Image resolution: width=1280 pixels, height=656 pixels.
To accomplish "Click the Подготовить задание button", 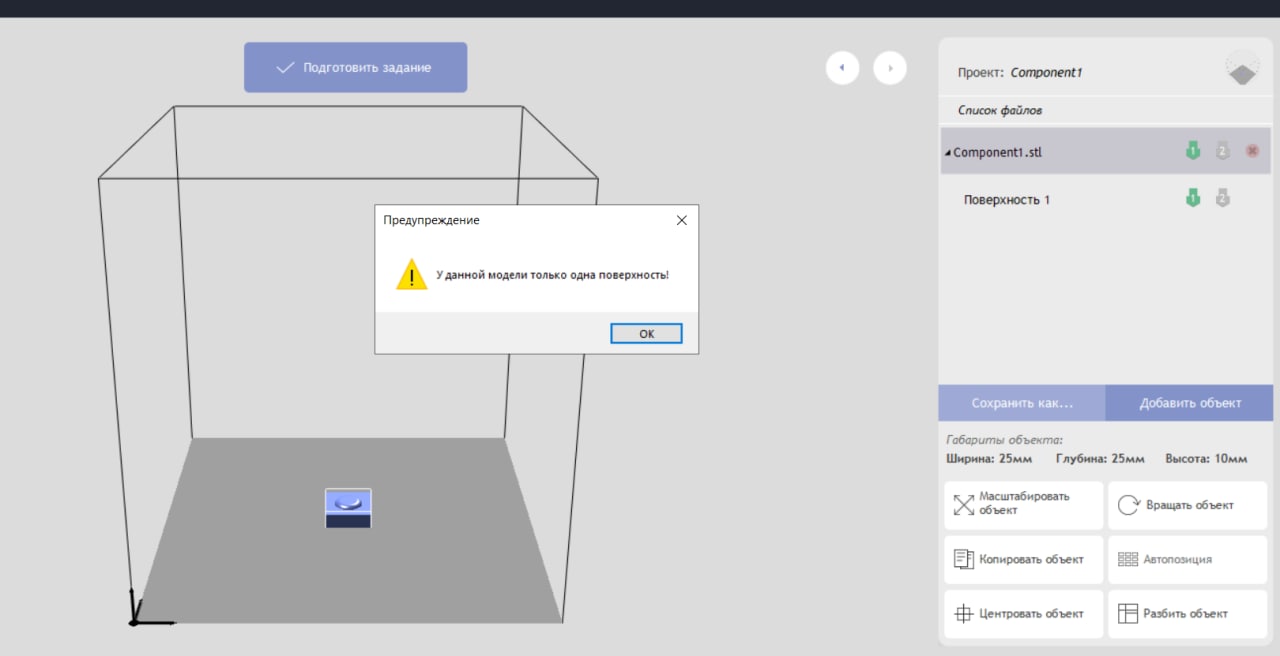I will coord(355,67).
